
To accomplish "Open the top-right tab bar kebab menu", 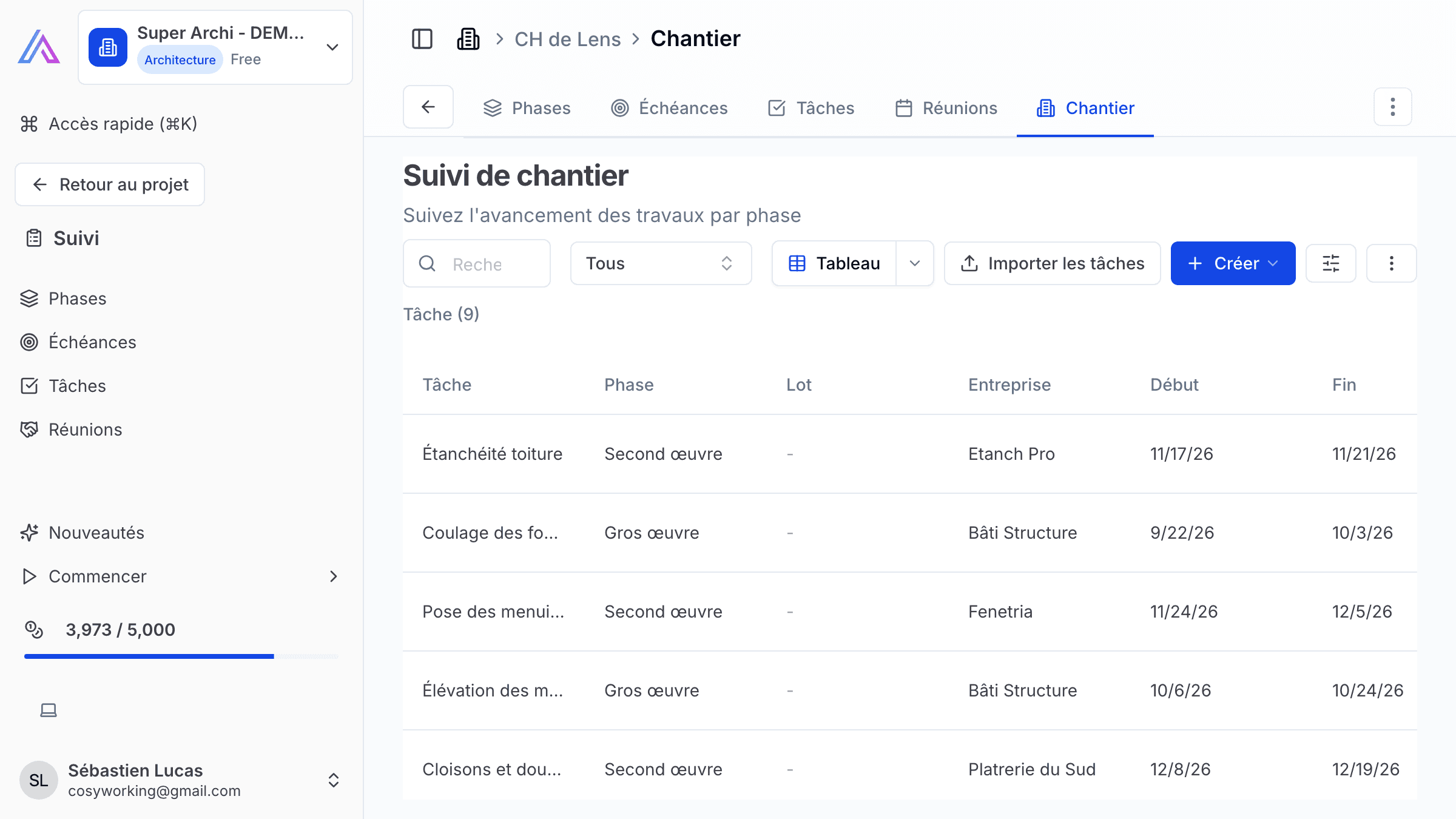I will pos(1393,107).
